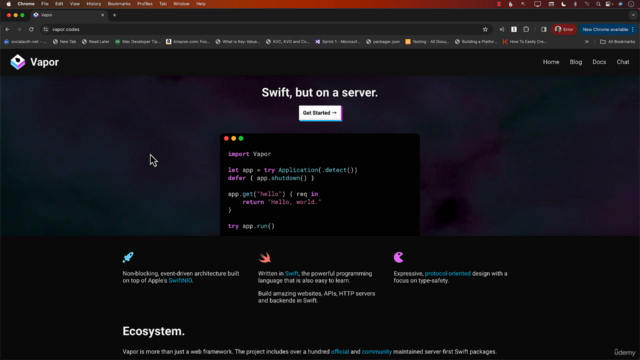The height and width of the screenshot is (360, 640).
Task: Open the Amazon.com bookmark
Action: (188, 42)
